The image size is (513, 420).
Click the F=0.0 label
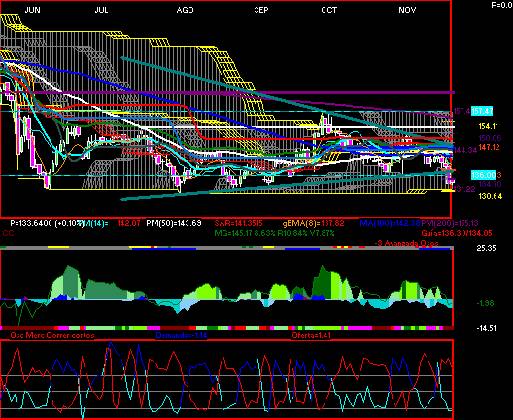tap(502, 5)
